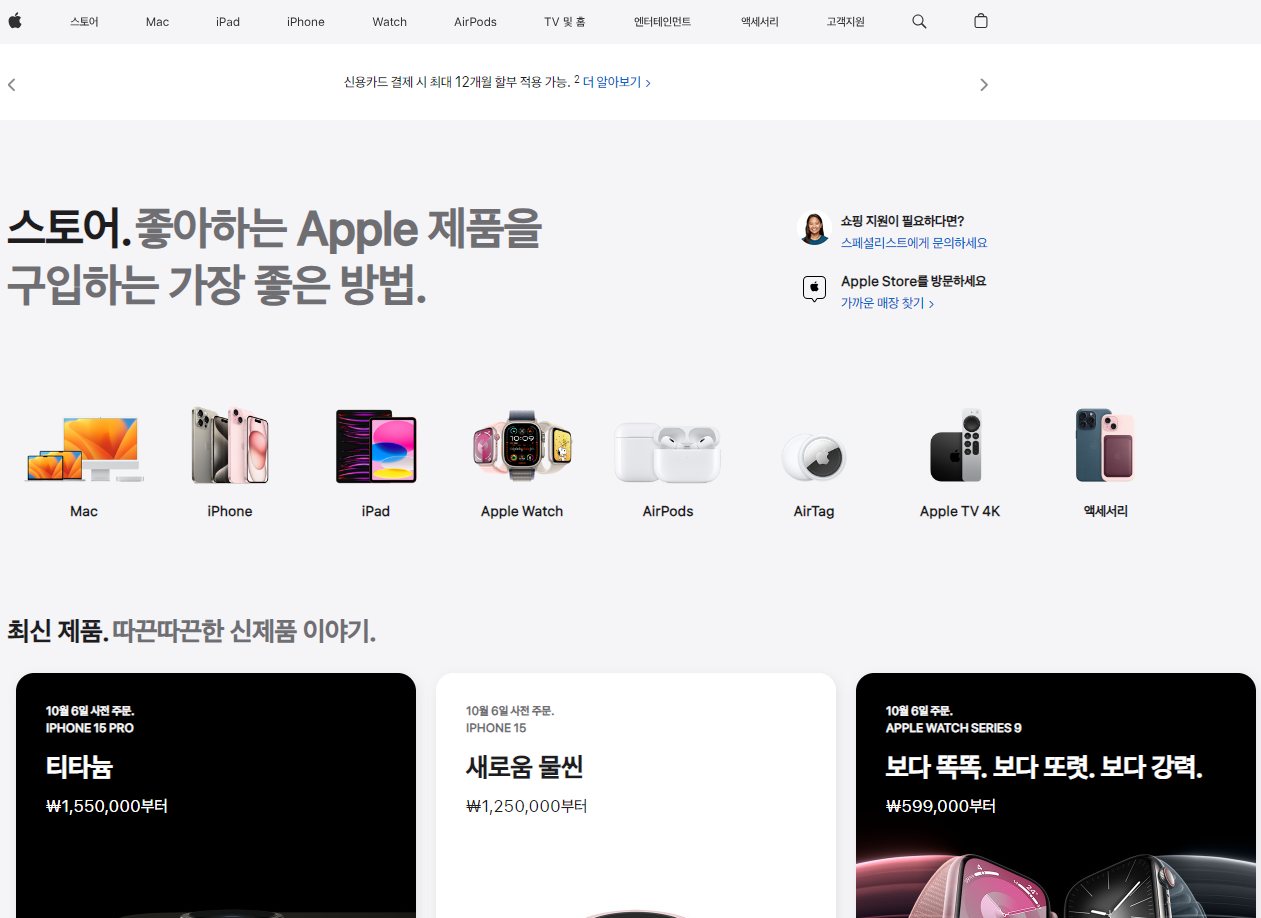Open the shopping bag icon
1261x918 pixels.
tap(981, 21)
